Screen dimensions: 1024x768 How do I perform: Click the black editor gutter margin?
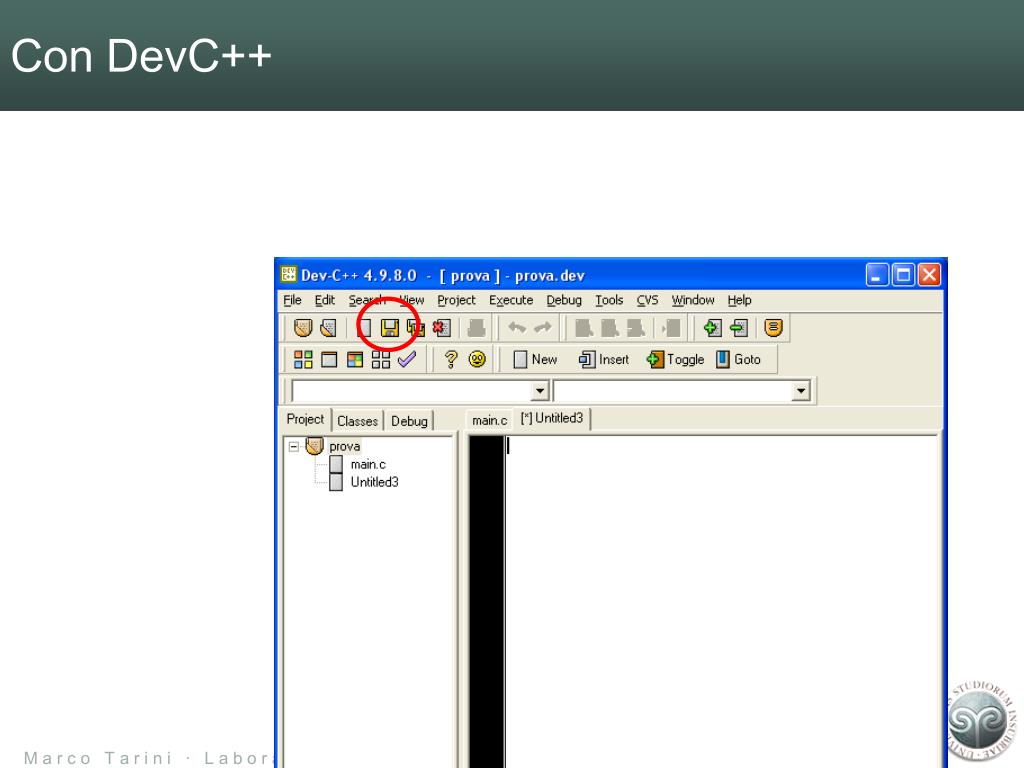pos(487,601)
